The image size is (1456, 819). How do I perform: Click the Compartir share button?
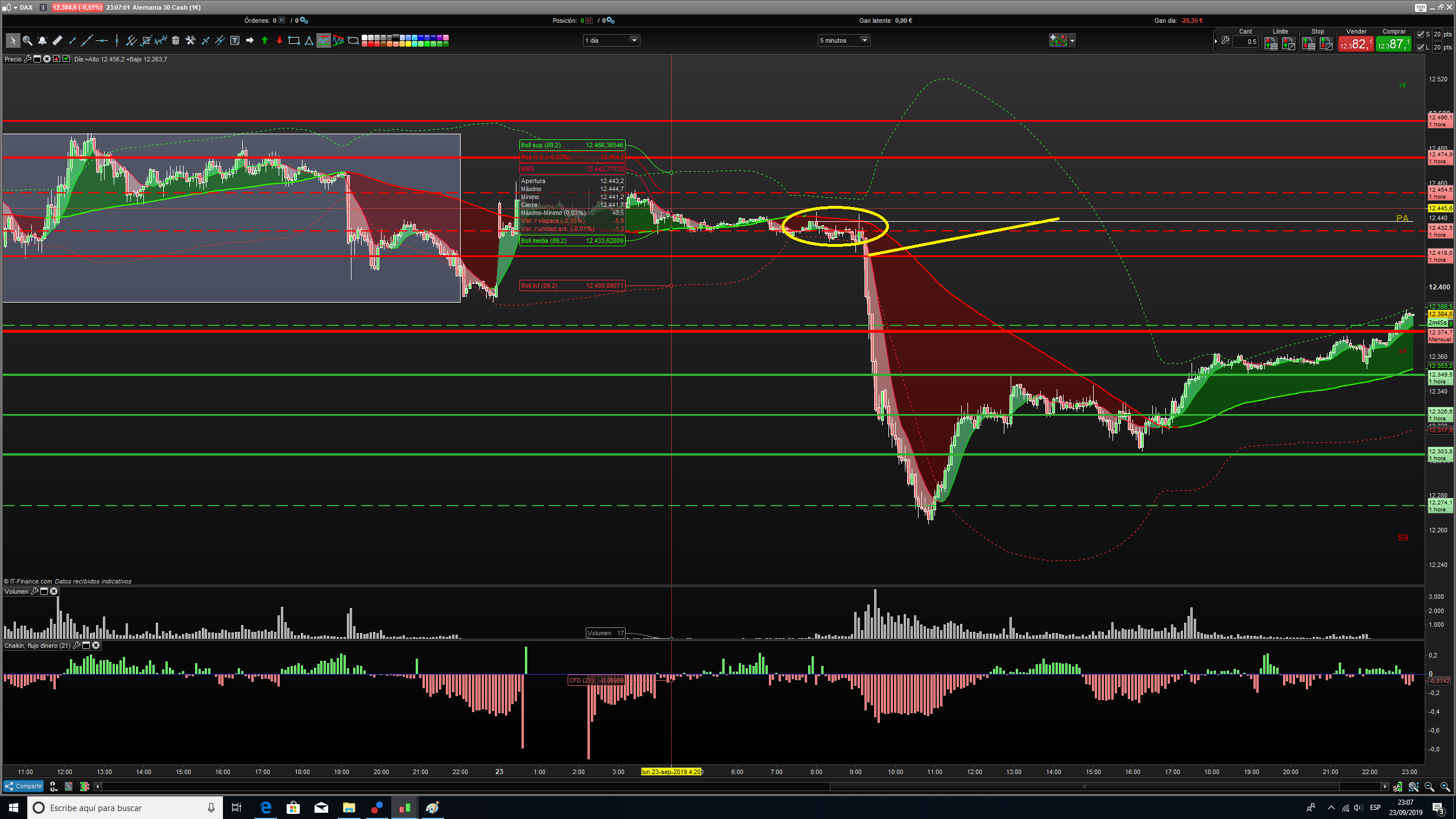click(24, 786)
